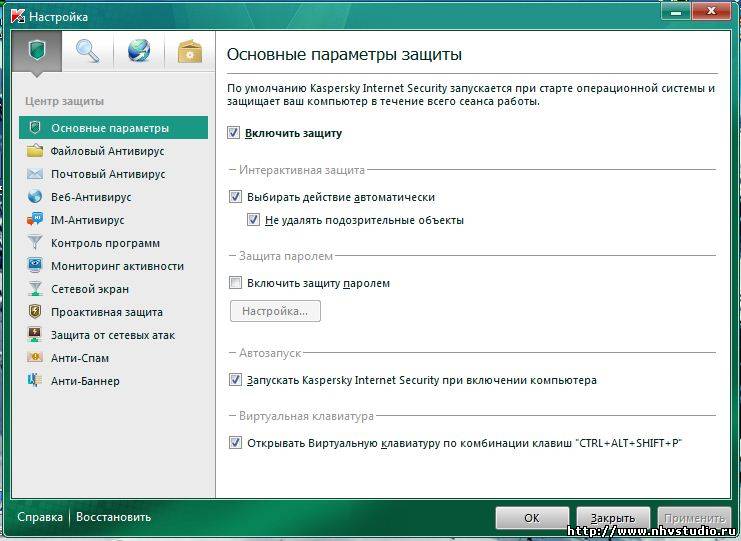Viewport: 741px width, 541px height.
Task: Click the Kaspersky logo in title bar
Action: pos(17,16)
